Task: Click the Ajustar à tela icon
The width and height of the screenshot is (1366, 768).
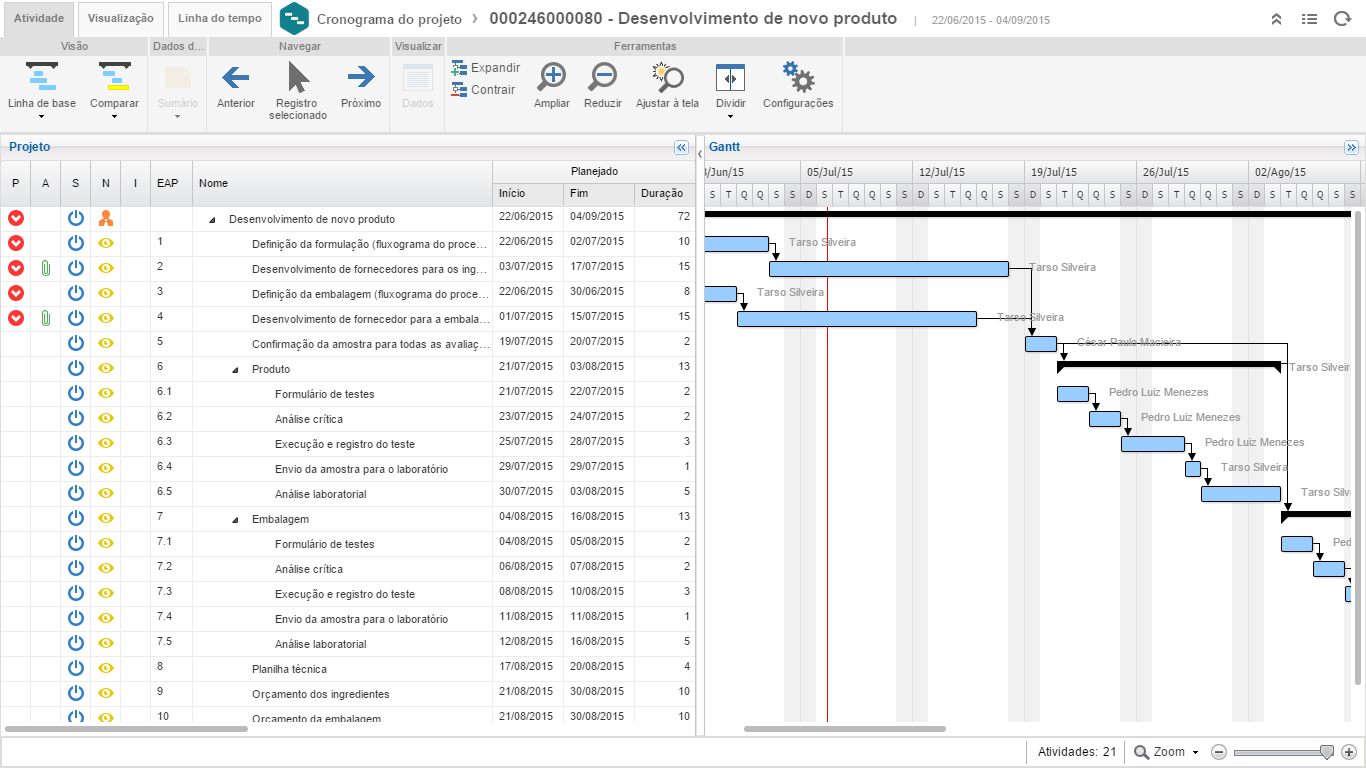Action: (x=667, y=77)
